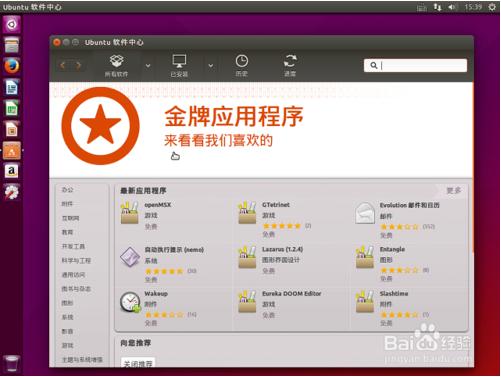The width and height of the screenshot is (501, 377).
Task: Select the 附件 (Accessories) category
Action: click(x=67, y=204)
